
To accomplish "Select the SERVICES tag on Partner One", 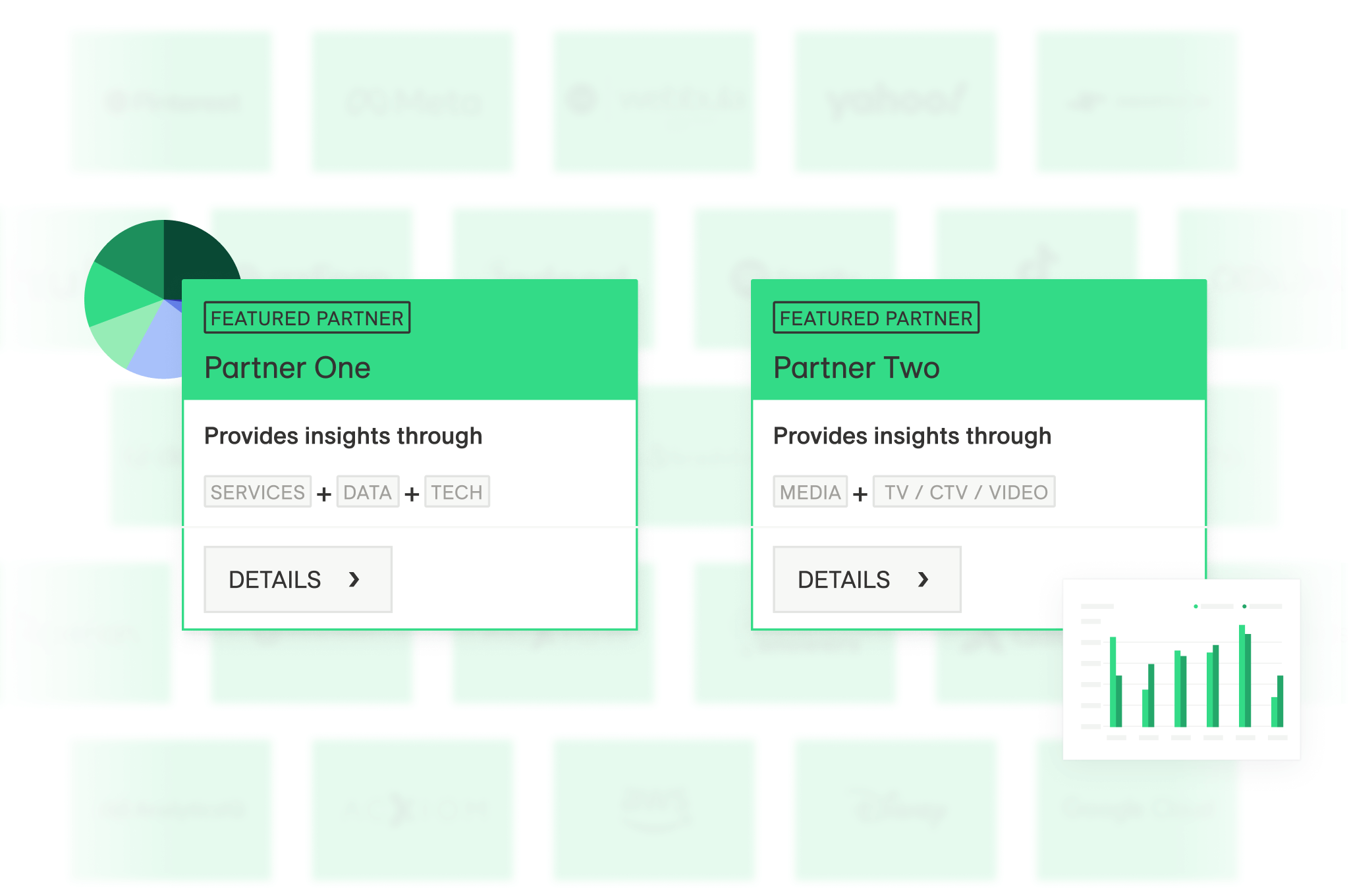I will point(258,492).
